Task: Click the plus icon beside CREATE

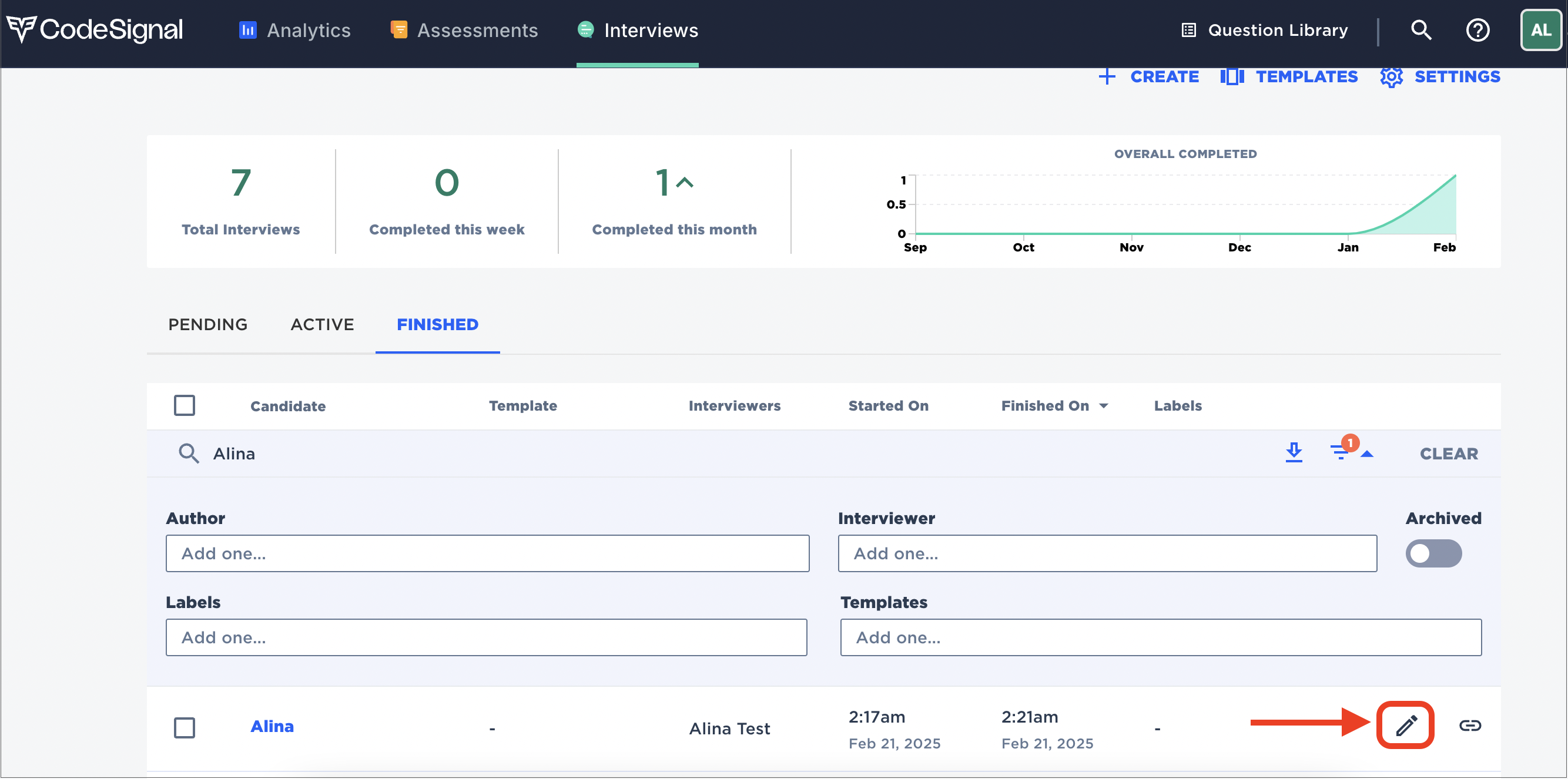Action: click(1107, 77)
